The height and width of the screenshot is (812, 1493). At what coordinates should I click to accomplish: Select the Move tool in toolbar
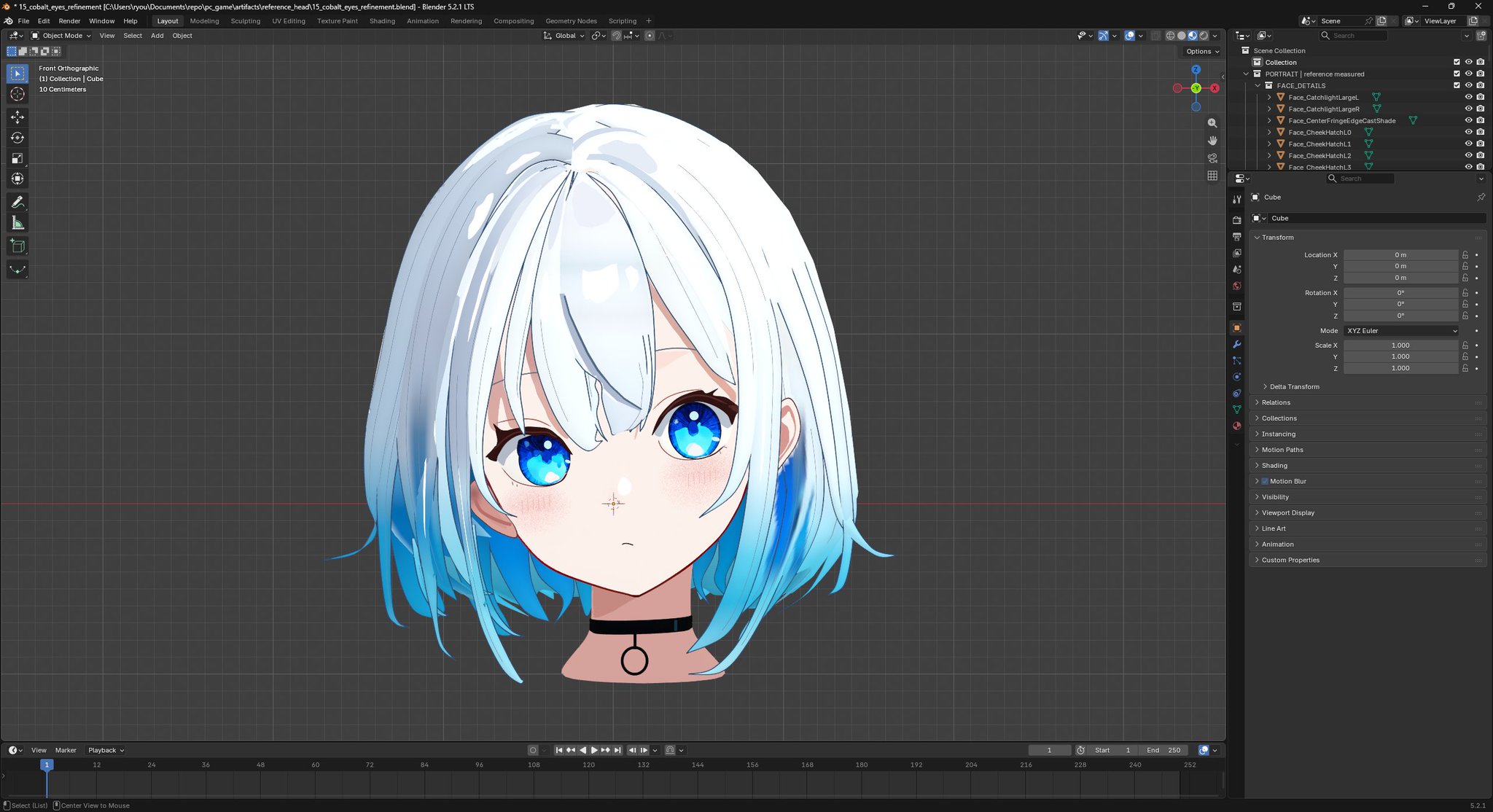(x=17, y=117)
